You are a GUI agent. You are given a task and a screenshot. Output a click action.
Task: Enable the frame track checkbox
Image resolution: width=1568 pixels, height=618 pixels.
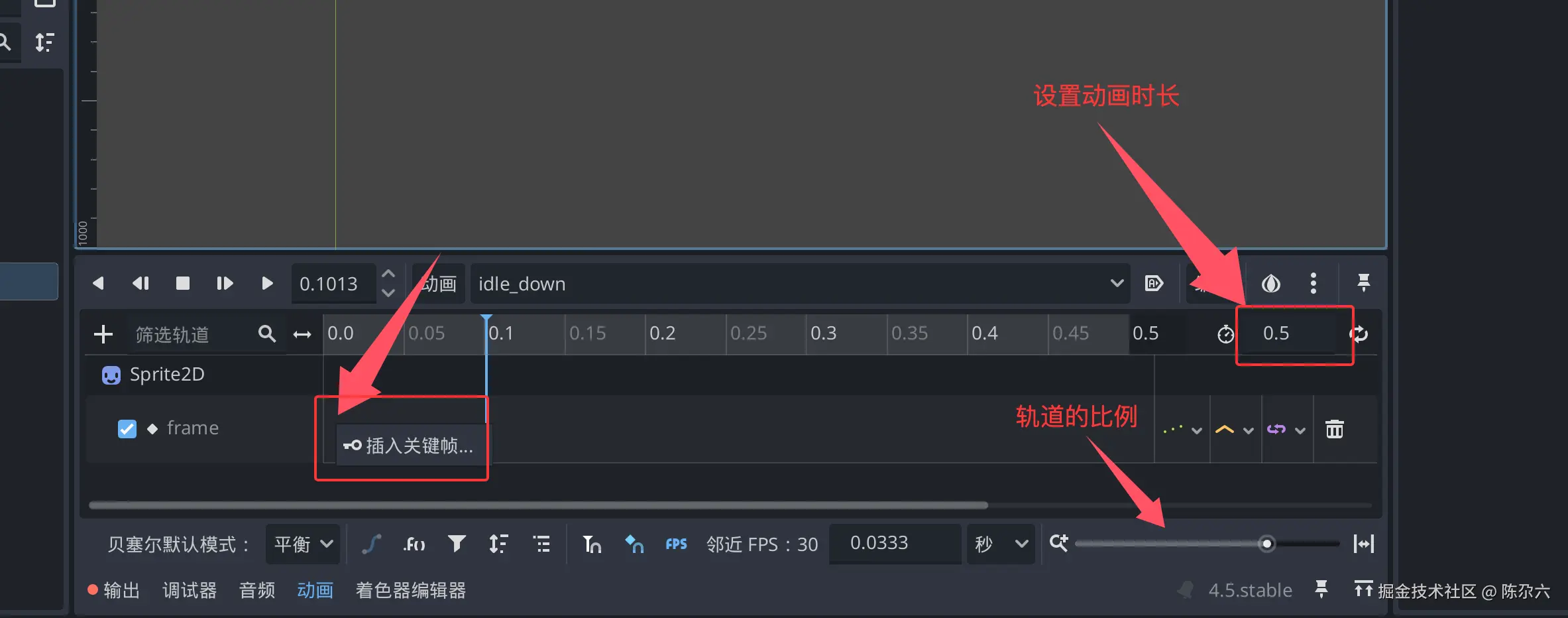pyautogui.click(x=127, y=429)
